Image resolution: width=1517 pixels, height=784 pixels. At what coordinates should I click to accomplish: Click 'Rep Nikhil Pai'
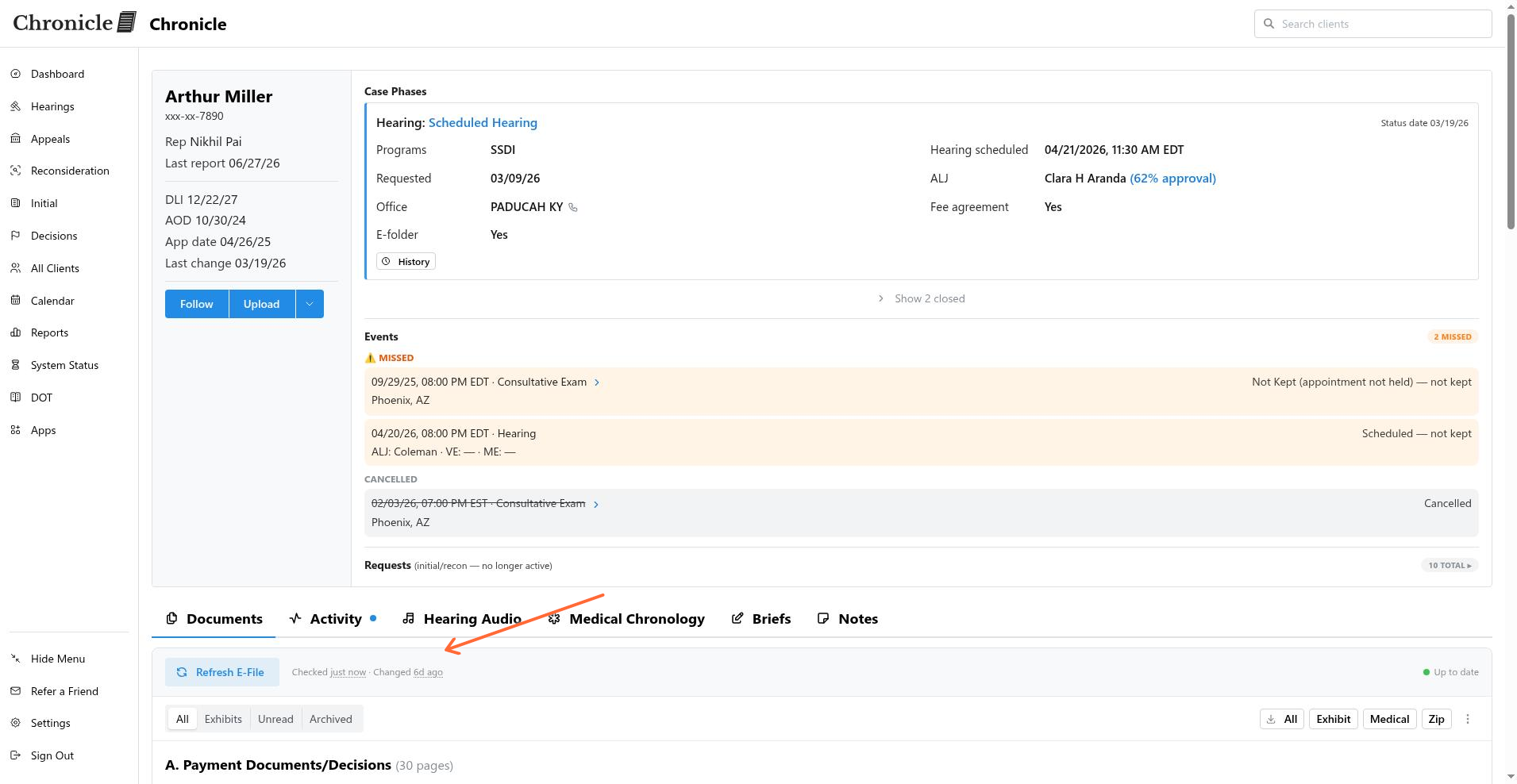tap(203, 142)
